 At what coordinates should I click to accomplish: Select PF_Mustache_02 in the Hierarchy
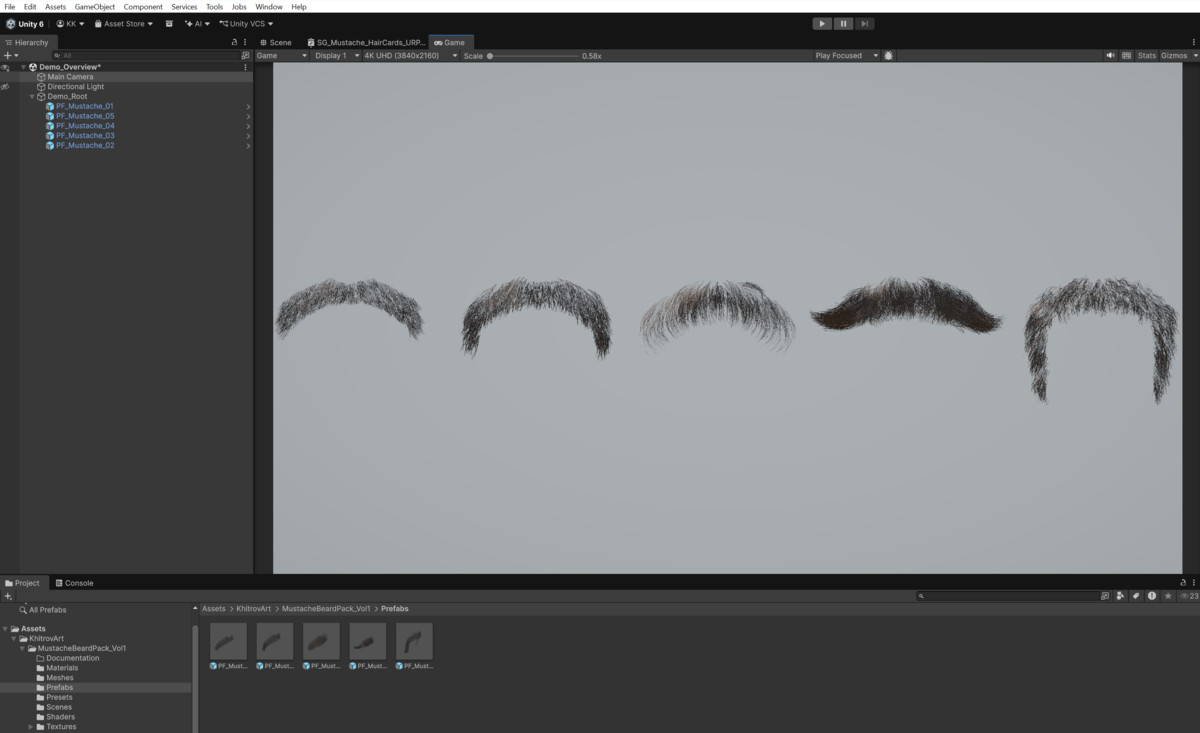pos(85,145)
